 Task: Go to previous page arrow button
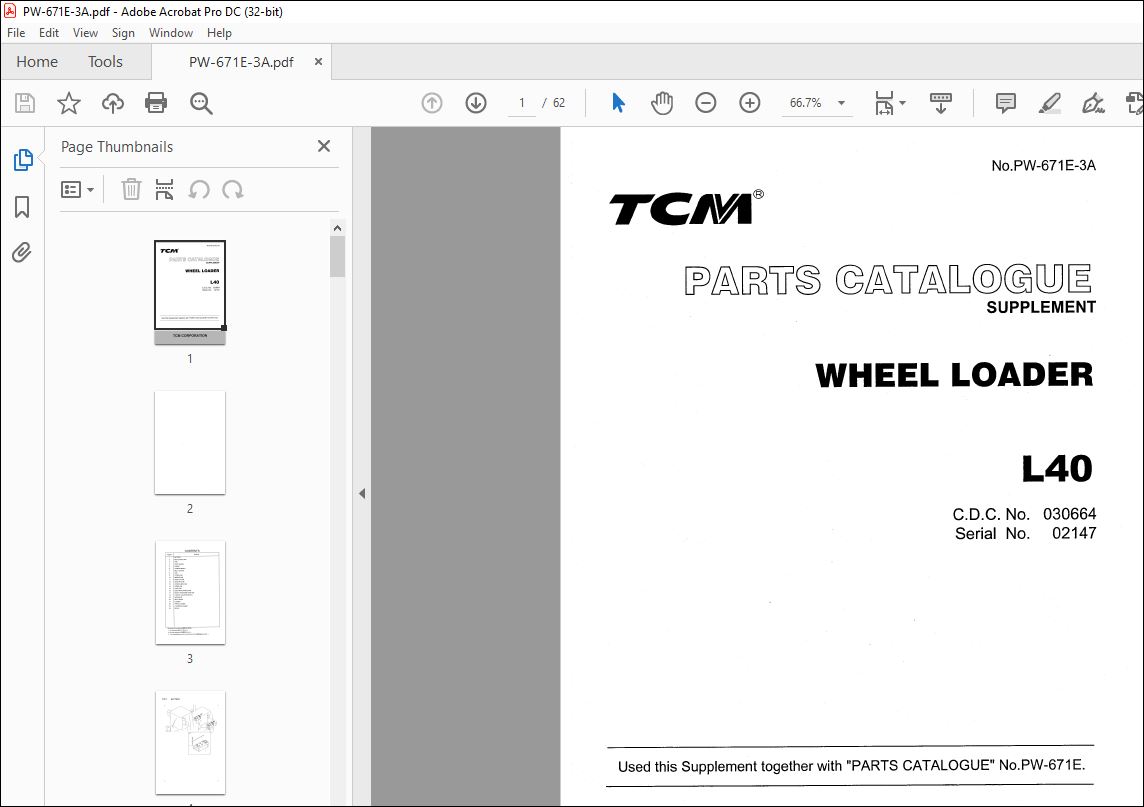[x=432, y=103]
